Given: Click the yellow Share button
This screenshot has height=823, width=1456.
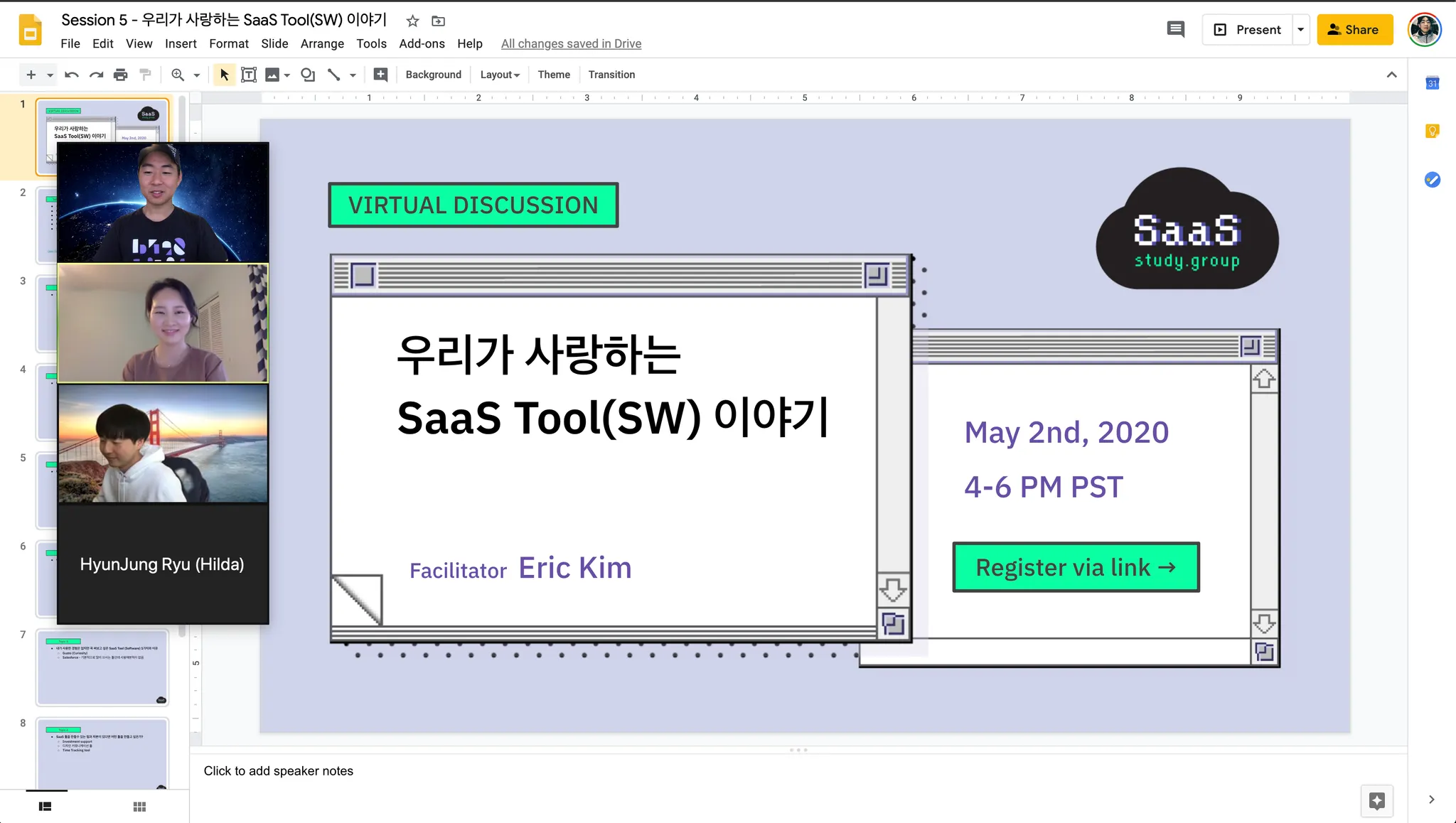Looking at the screenshot, I should [1354, 30].
